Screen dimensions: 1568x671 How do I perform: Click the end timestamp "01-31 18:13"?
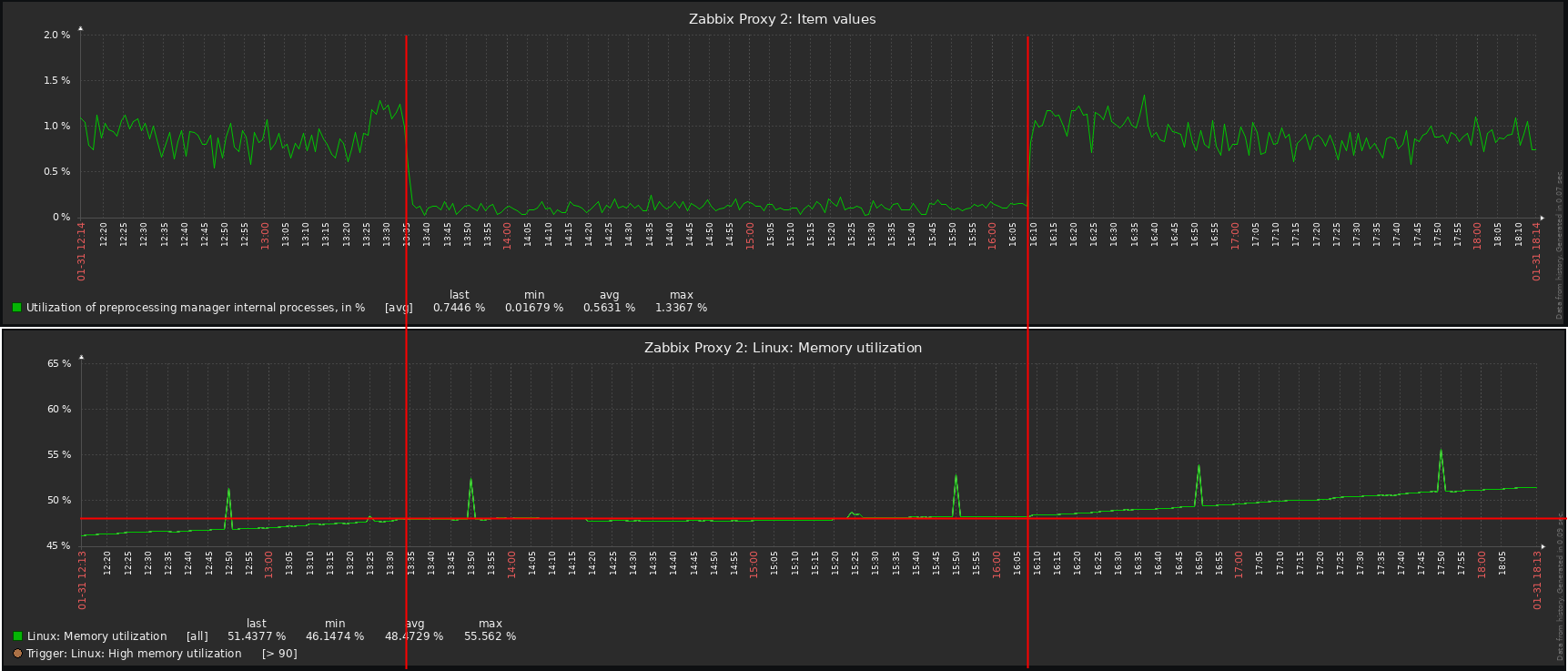click(1536, 580)
